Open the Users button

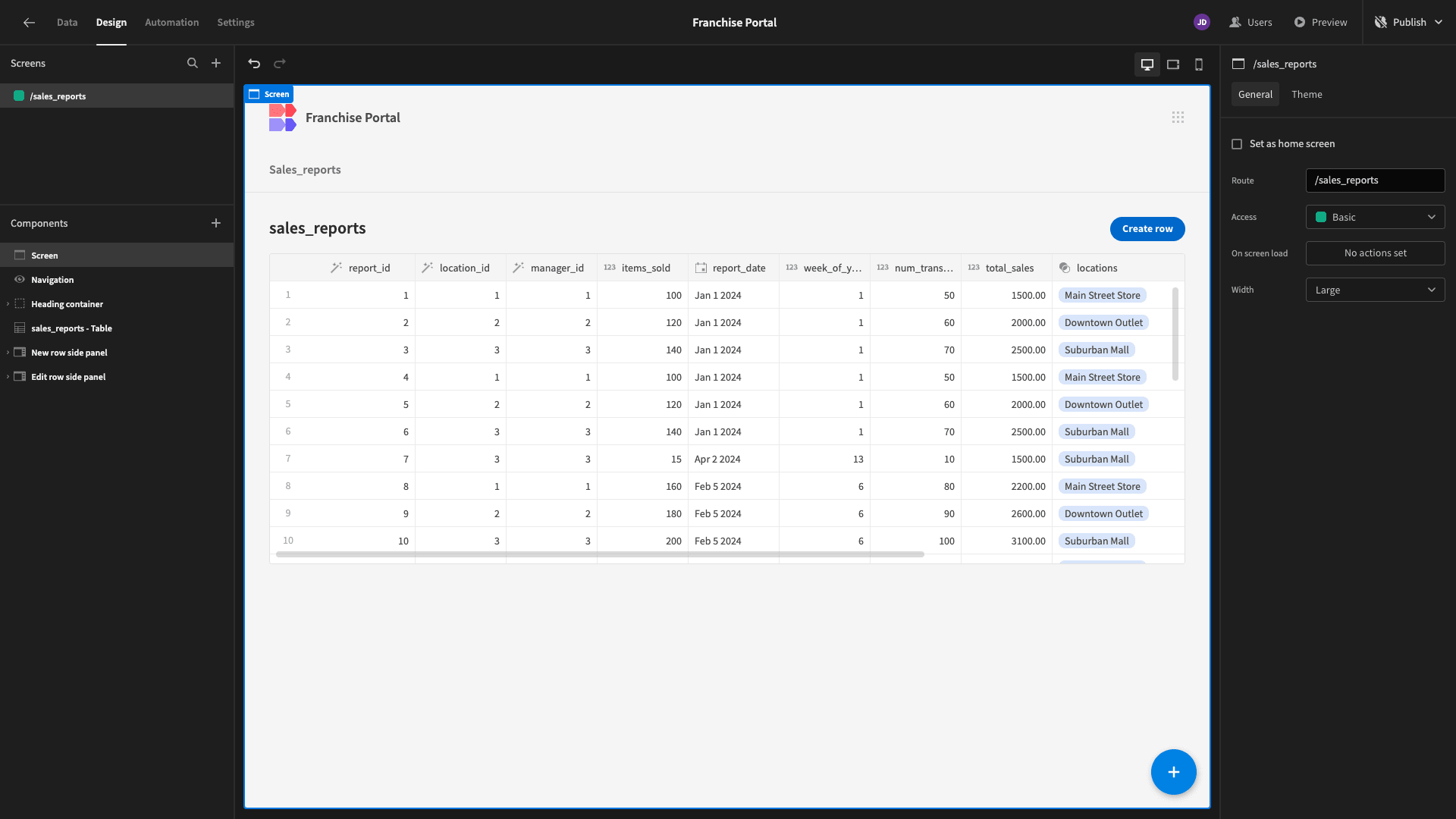(1250, 23)
